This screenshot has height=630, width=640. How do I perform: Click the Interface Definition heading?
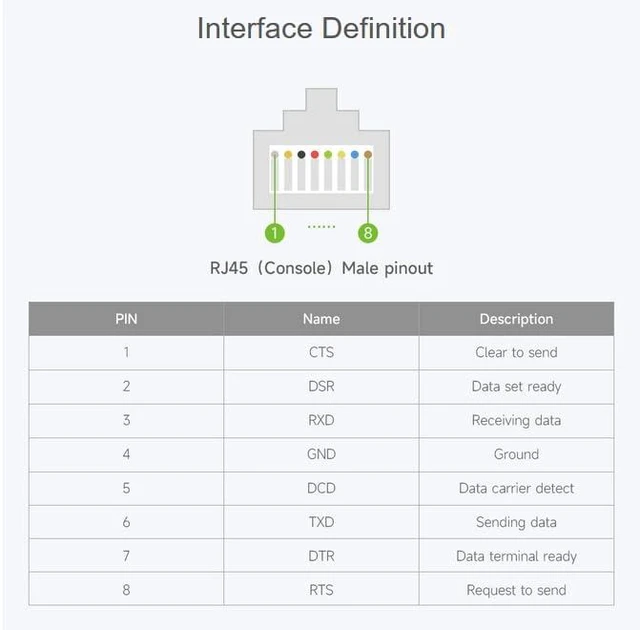click(321, 28)
